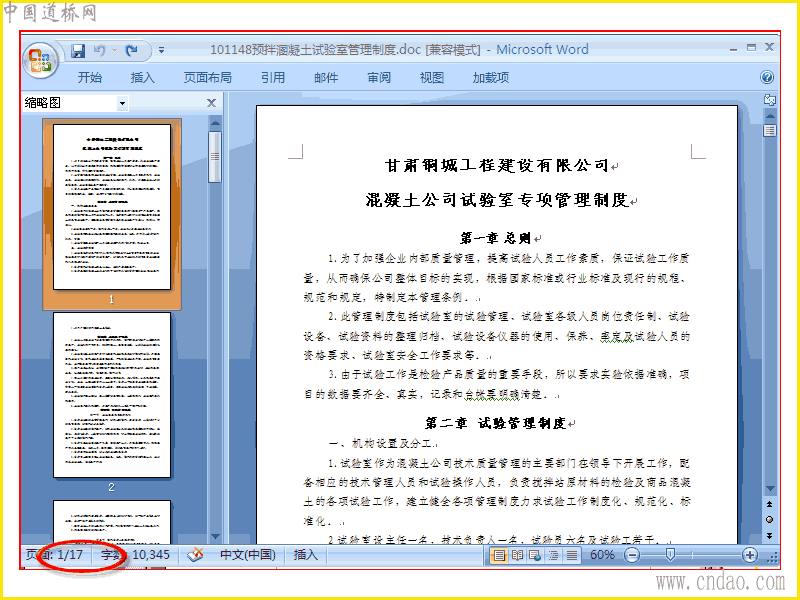Open the 缩略图 panel dropdown
The image size is (800, 600).
pyautogui.click(x=122, y=103)
